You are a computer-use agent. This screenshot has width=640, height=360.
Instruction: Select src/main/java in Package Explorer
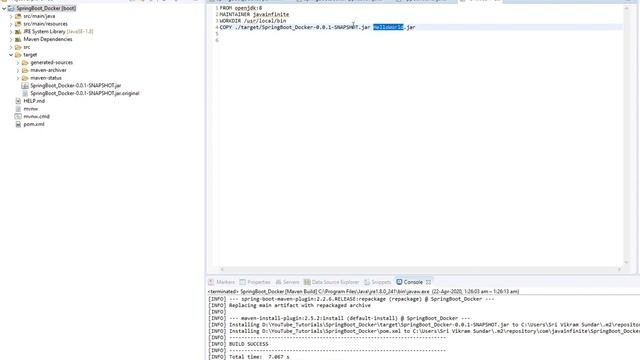[39, 16]
